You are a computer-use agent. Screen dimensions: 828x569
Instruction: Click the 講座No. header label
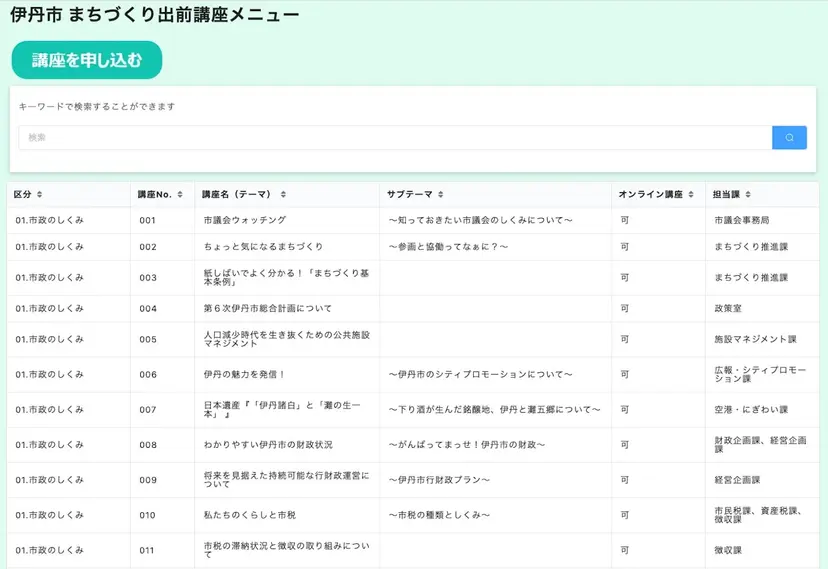[x=155, y=194]
